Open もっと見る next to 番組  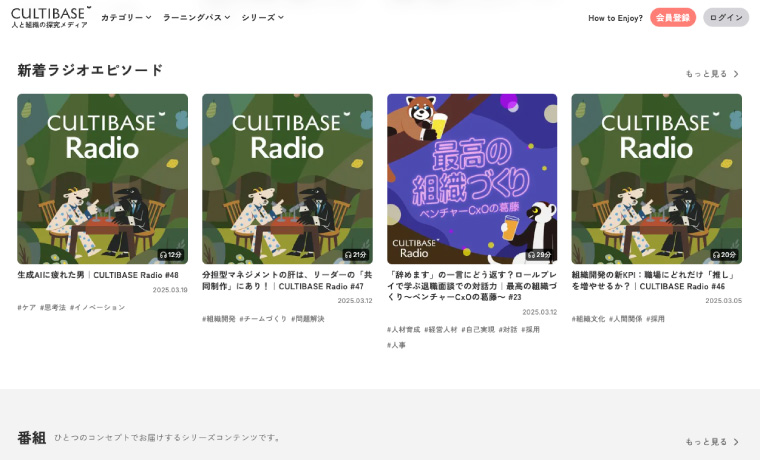712,442
